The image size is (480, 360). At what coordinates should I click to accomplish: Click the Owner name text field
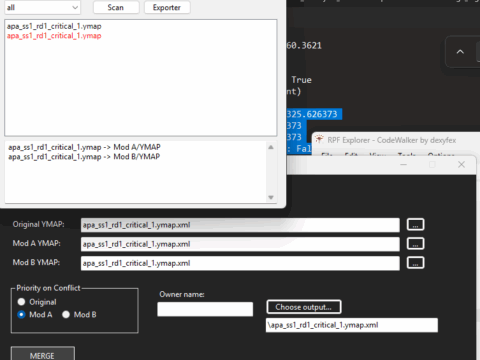coord(205,309)
